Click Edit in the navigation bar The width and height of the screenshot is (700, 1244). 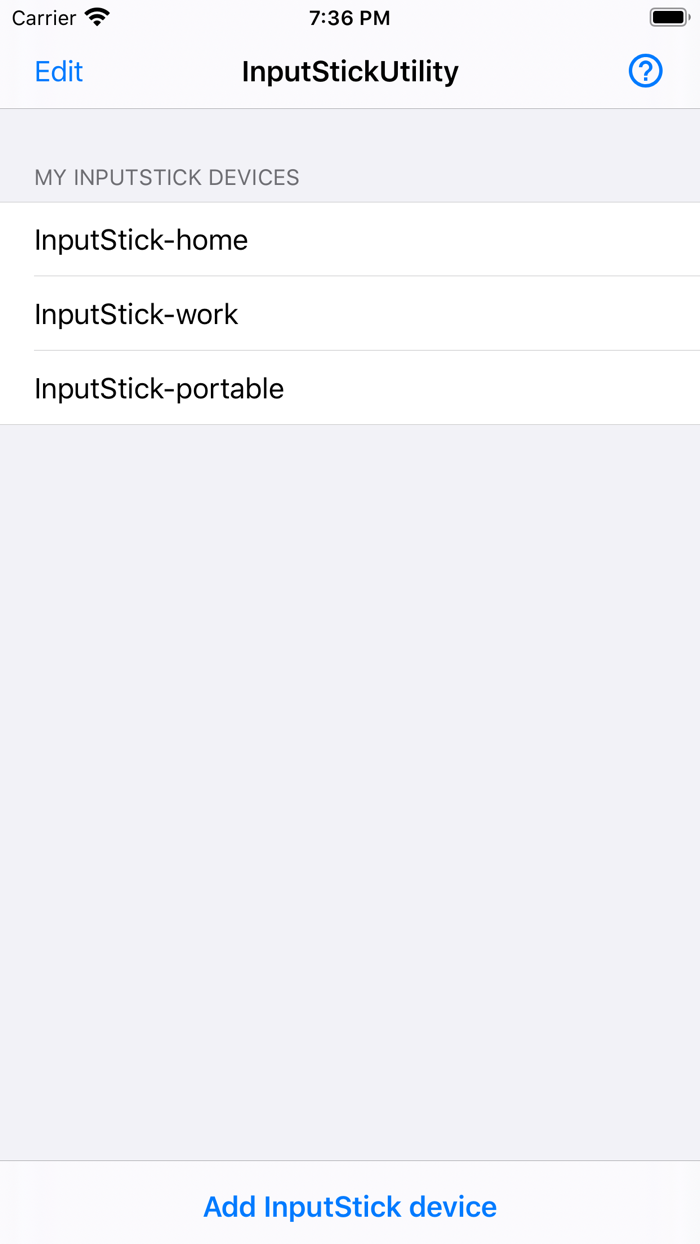(58, 71)
